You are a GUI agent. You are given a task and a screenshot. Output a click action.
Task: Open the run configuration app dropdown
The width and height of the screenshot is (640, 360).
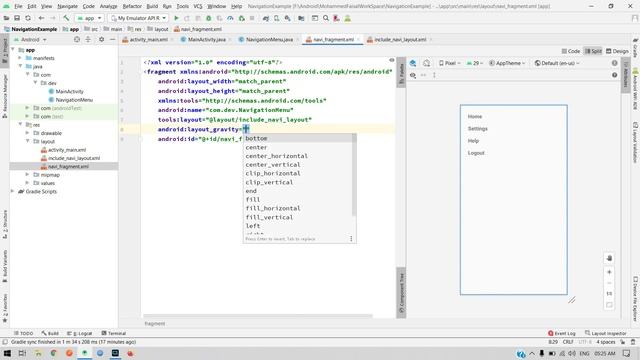89,18
